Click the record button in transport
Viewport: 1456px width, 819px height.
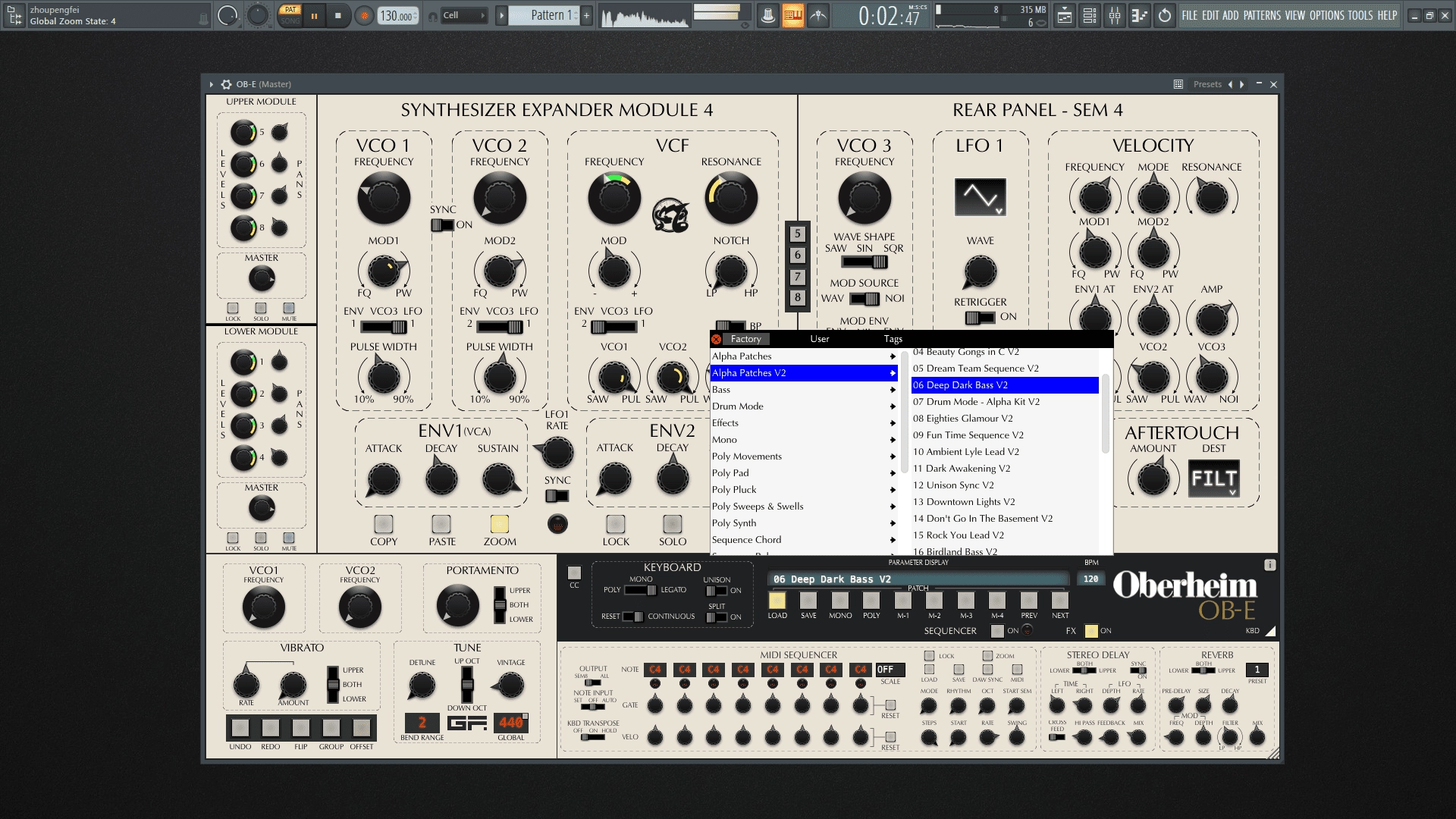364,15
